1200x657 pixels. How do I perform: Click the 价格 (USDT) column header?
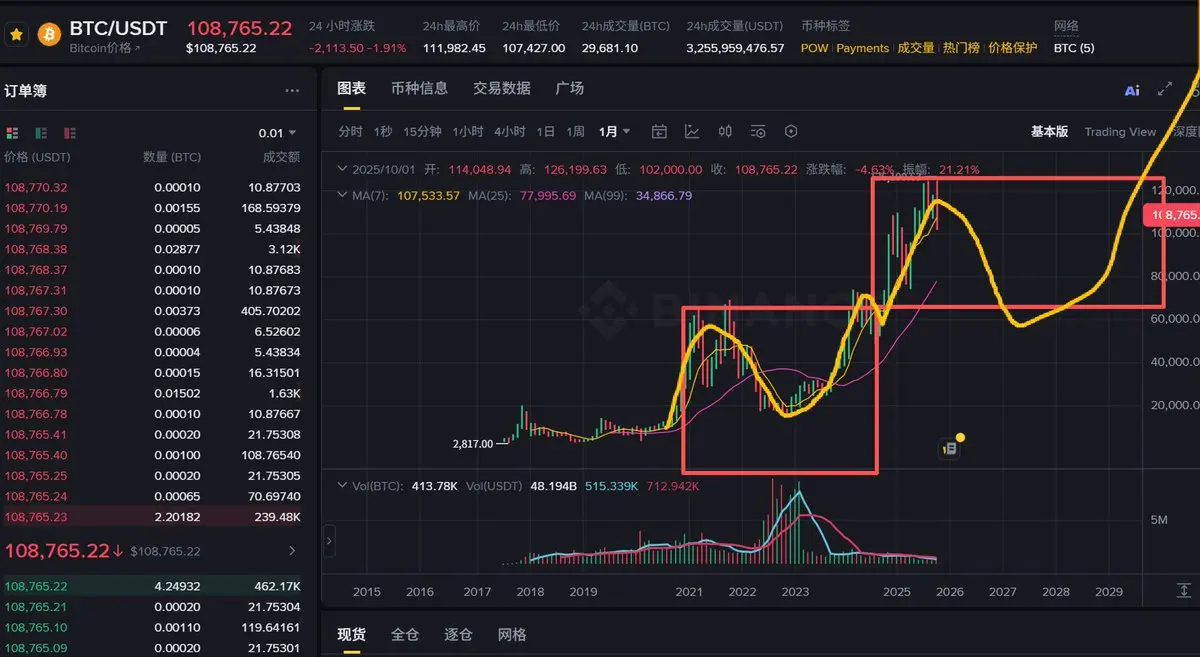[x=37, y=157]
